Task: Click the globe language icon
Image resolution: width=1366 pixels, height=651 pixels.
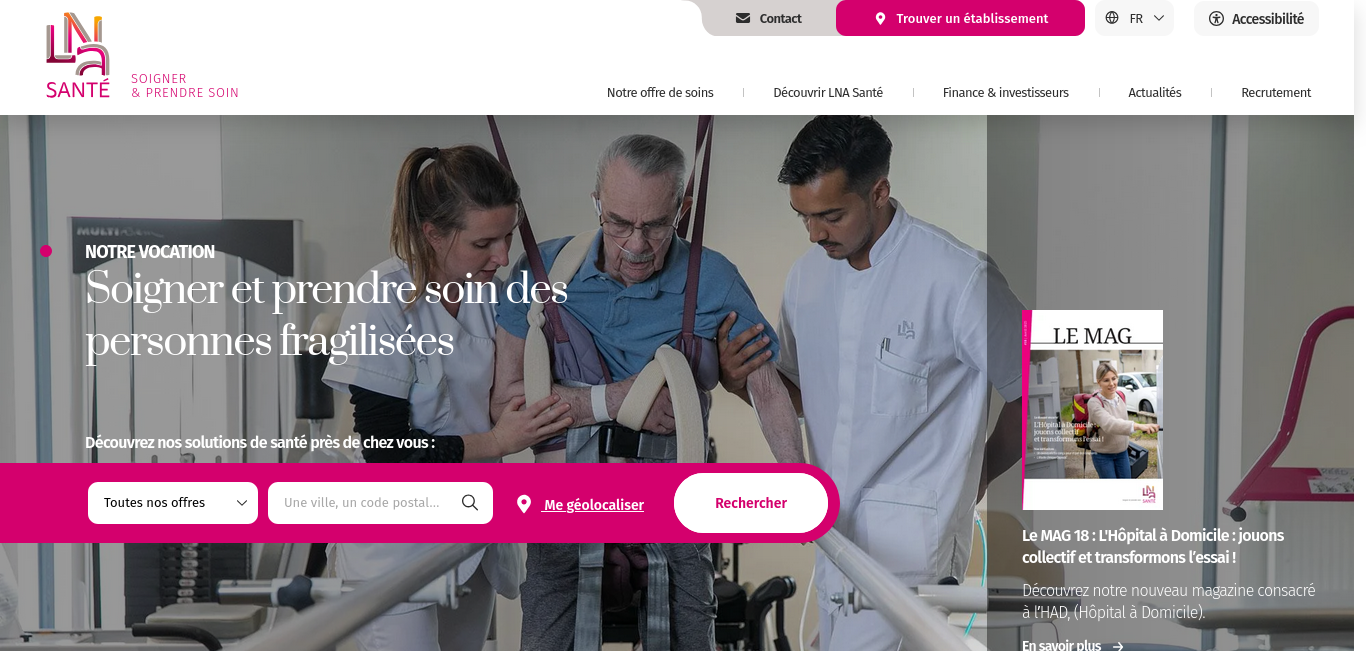Action: (1112, 18)
